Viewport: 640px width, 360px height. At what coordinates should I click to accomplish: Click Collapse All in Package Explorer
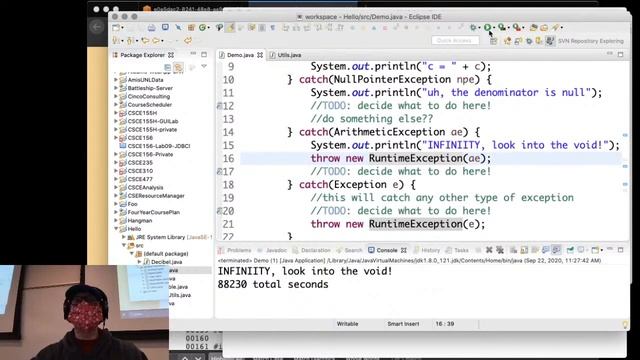167,67
